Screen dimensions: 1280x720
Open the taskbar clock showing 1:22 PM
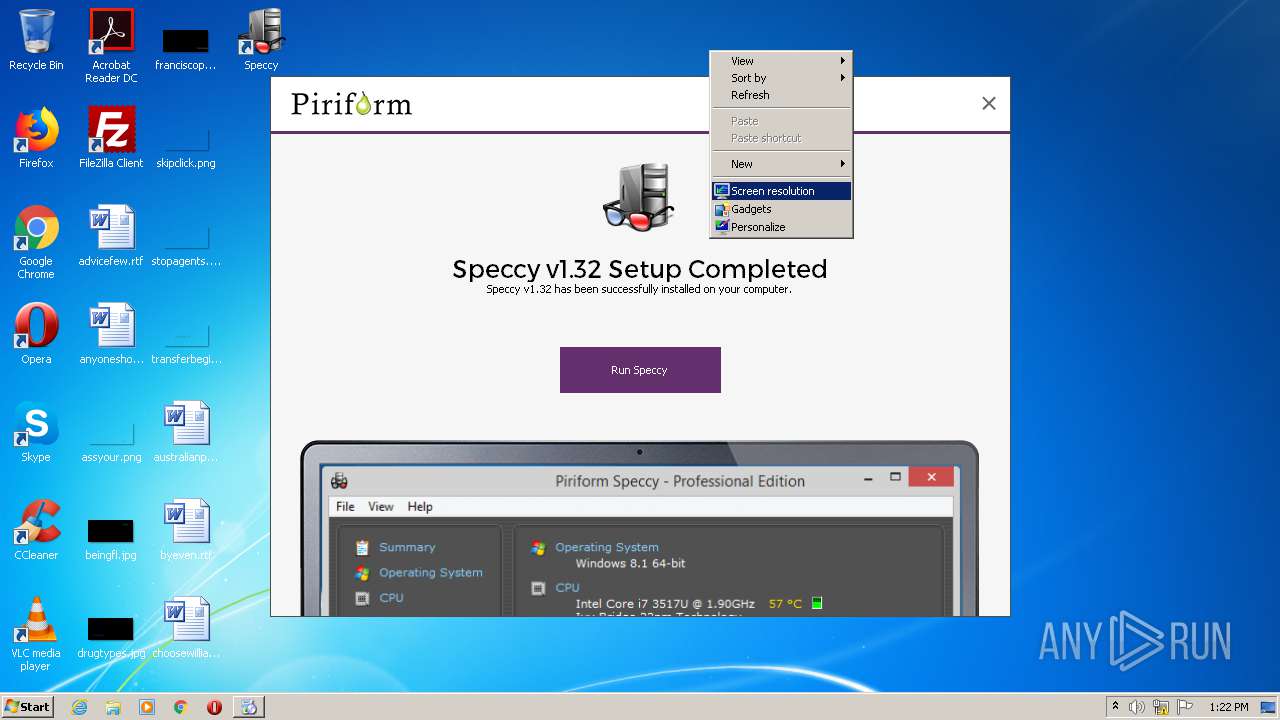click(x=1229, y=707)
